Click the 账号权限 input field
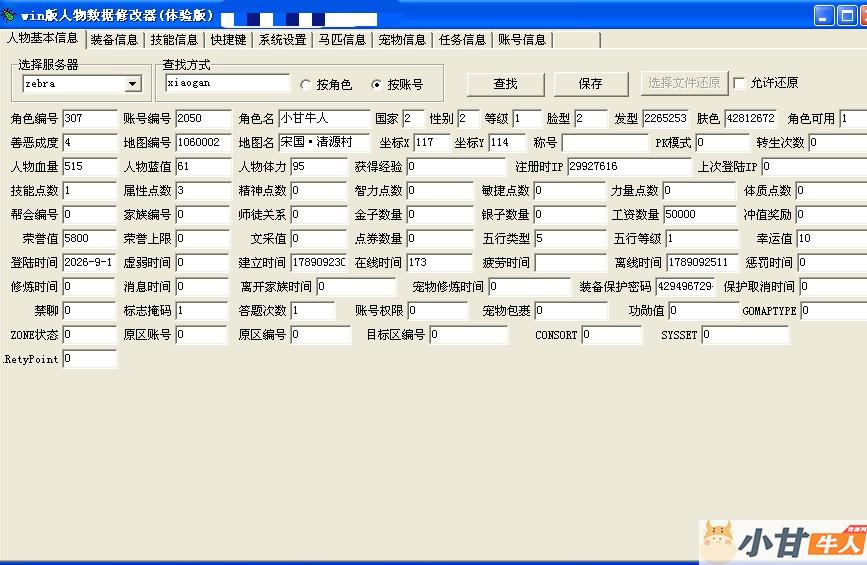 click(x=437, y=311)
